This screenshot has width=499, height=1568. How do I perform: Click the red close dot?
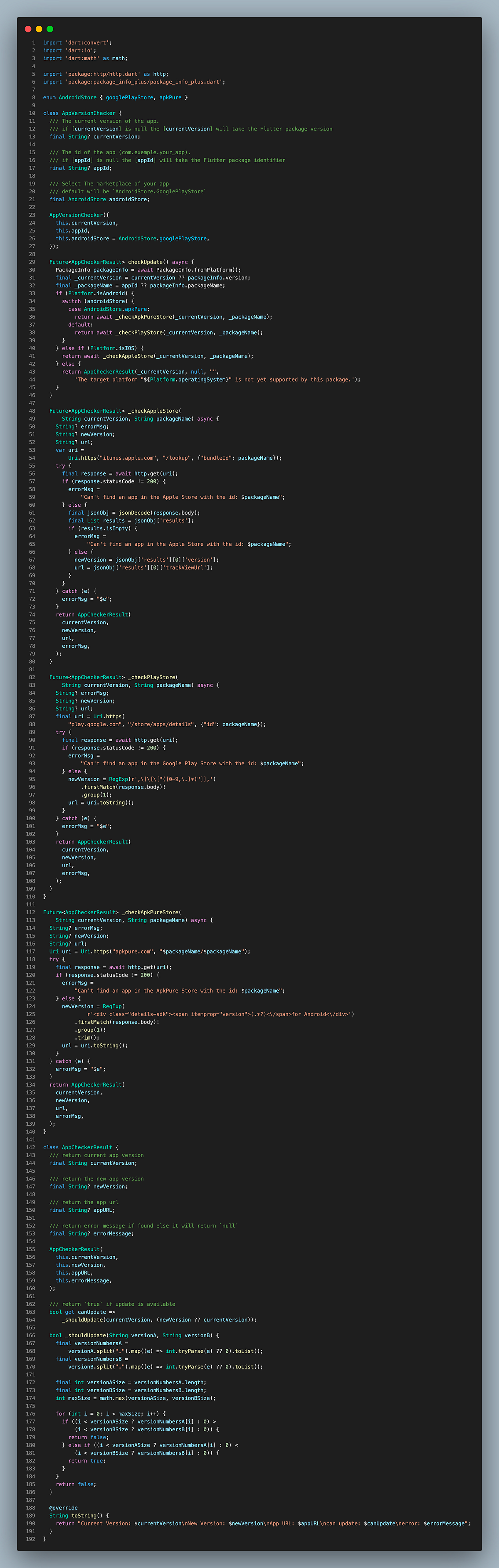[28, 29]
